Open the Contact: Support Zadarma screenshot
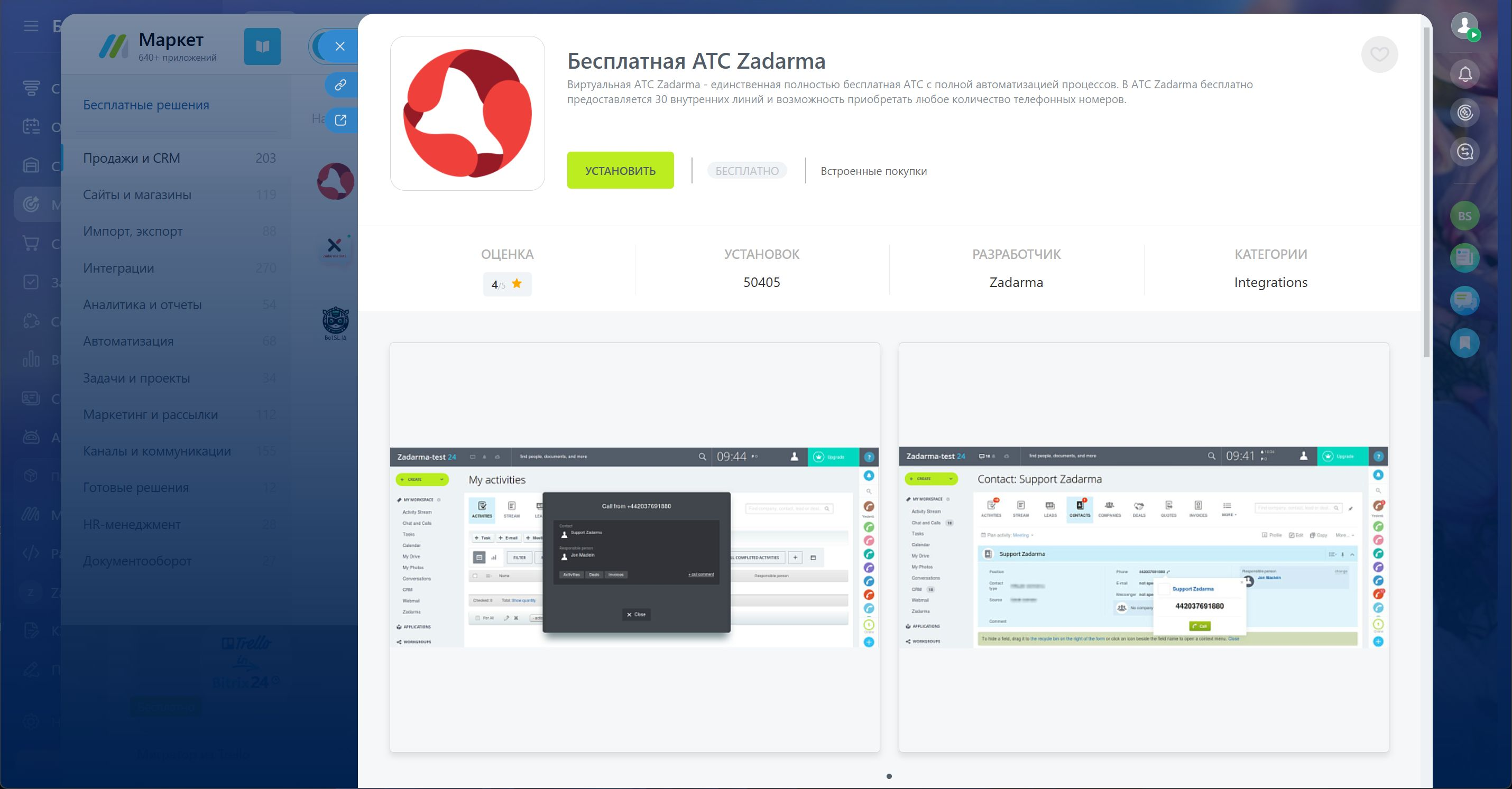 [1144, 547]
